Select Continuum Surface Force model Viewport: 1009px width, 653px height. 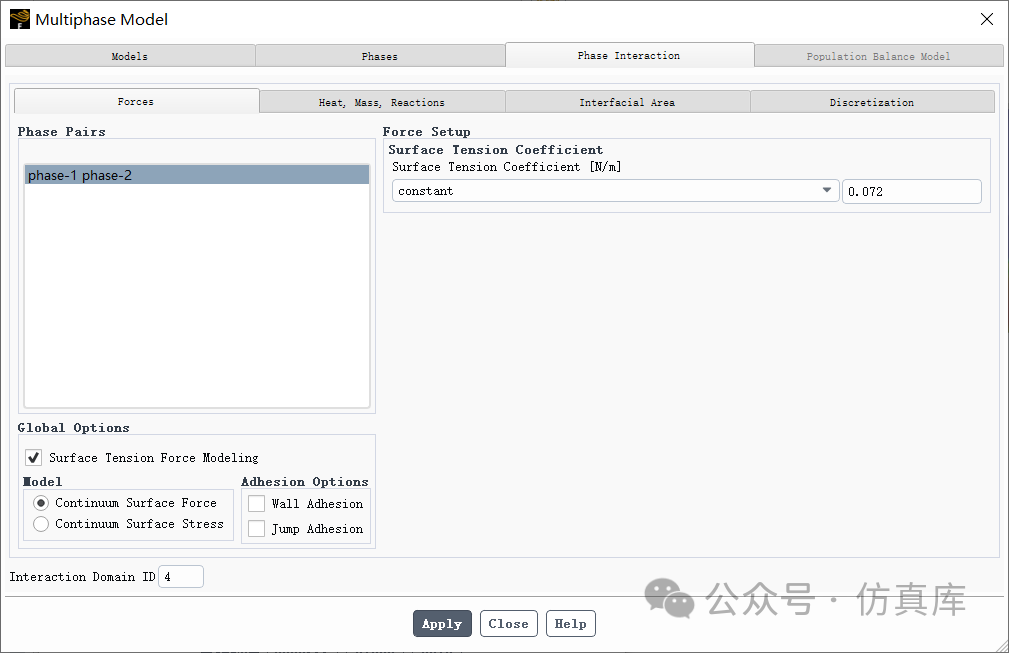coord(40,502)
